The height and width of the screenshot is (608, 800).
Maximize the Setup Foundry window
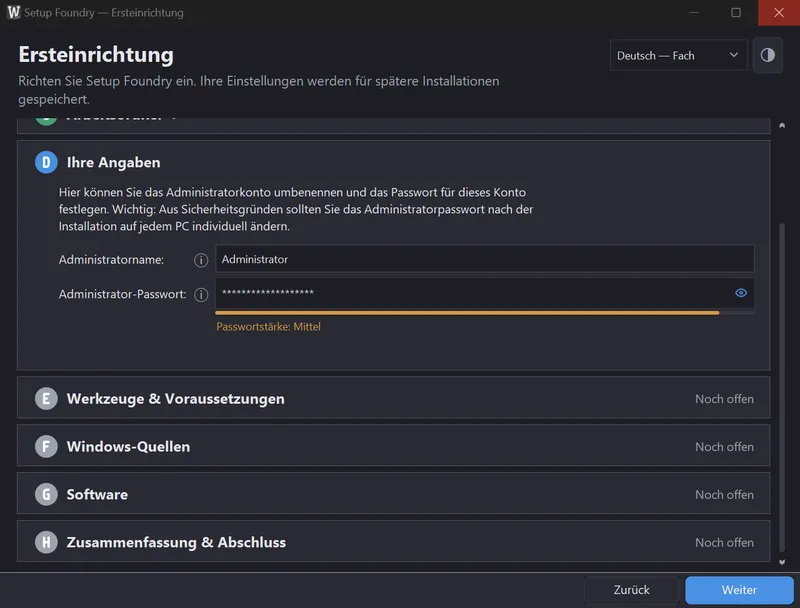736,13
